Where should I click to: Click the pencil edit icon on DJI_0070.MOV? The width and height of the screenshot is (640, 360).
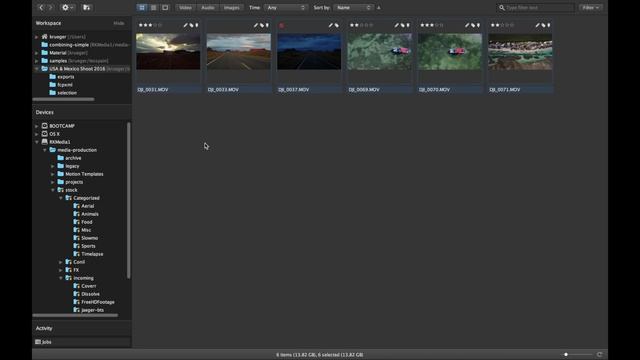coord(467,25)
